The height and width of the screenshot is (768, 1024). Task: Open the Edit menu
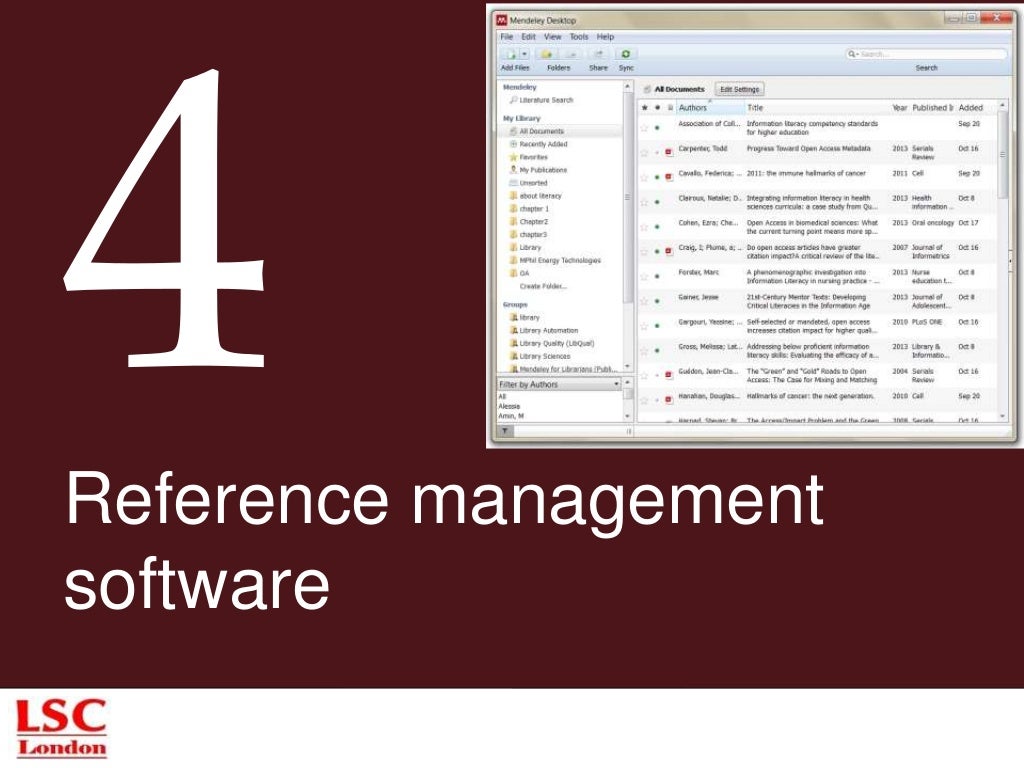(x=528, y=37)
